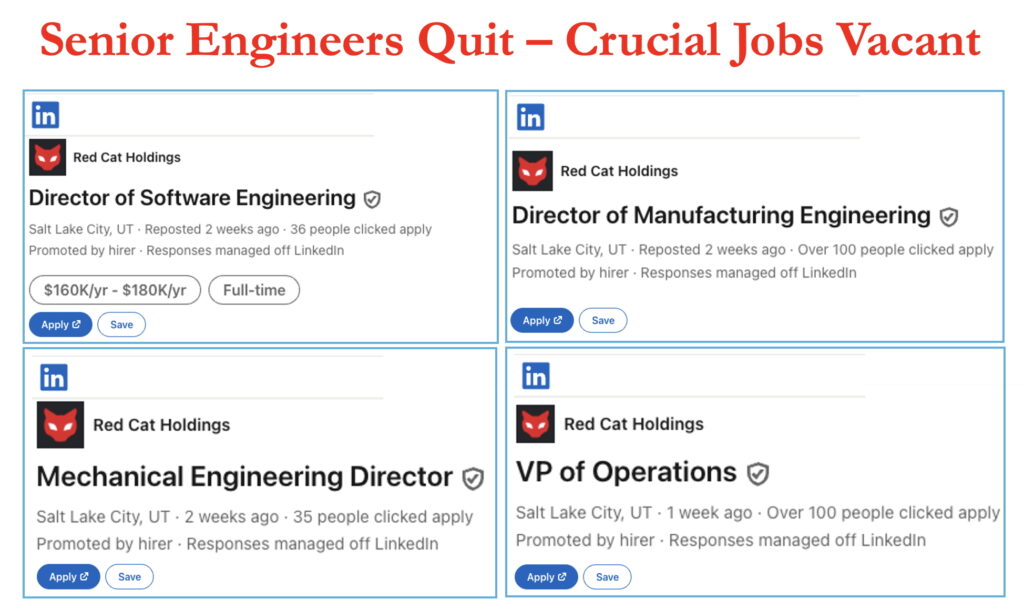Save the Mechanical Engineering Director job
This screenshot has height=609, width=1024.
tap(130, 577)
